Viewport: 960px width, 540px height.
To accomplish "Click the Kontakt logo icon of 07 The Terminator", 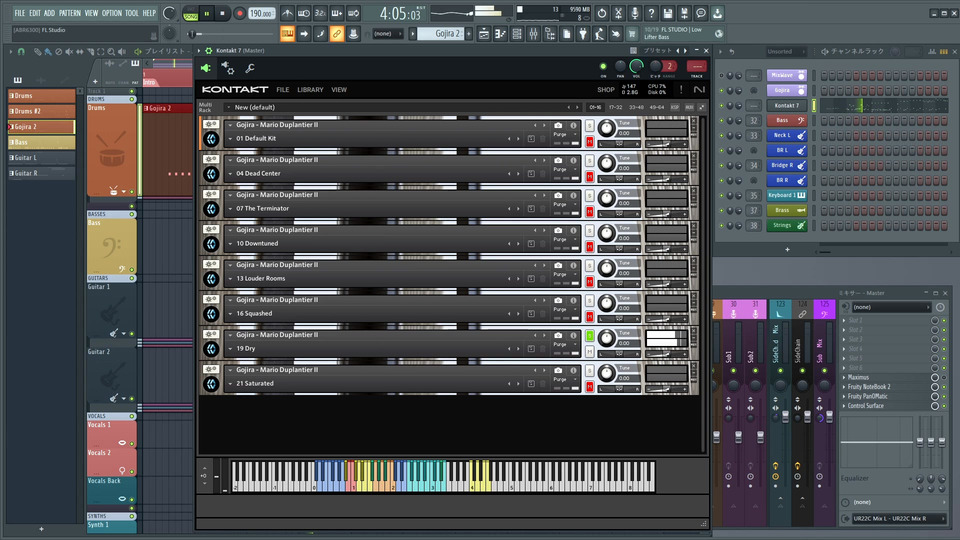I will pyautogui.click(x=211, y=209).
